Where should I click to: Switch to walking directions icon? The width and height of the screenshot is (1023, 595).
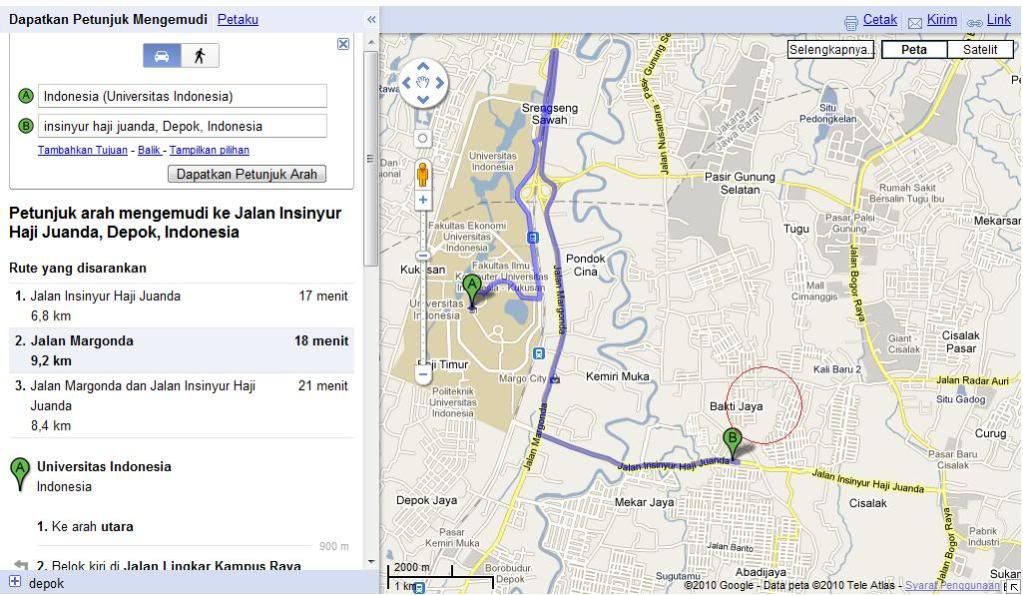(x=200, y=56)
